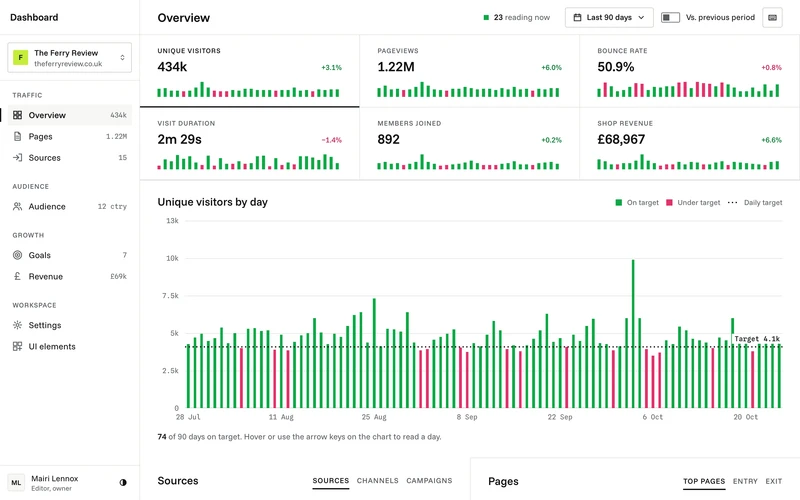Select the Pageviews metric card
The height and width of the screenshot is (500, 800).
(x=469, y=71)
